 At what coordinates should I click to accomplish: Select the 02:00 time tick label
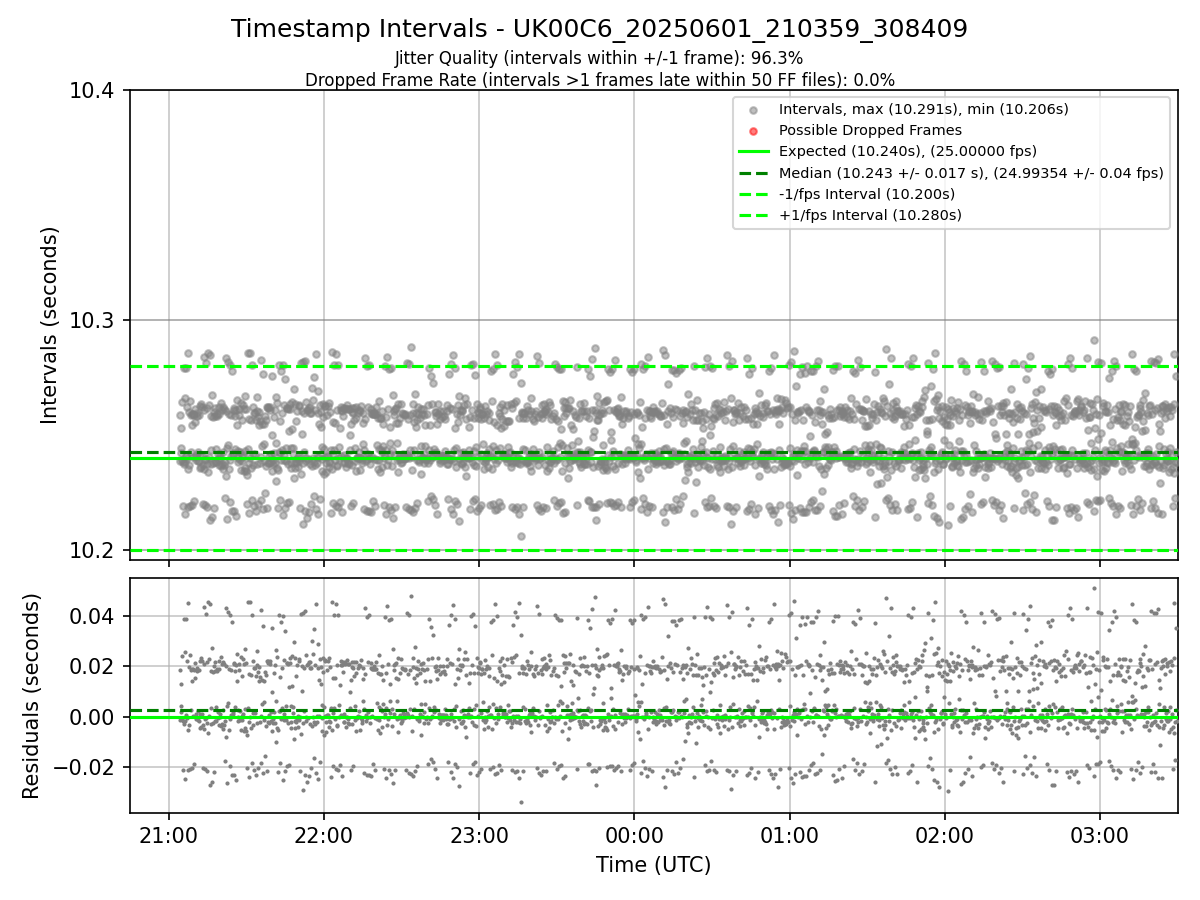click(x=945, y=834)
